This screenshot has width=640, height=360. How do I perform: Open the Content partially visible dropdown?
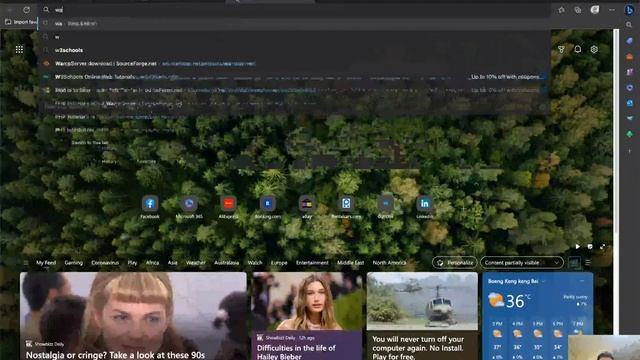coord(522,263)
